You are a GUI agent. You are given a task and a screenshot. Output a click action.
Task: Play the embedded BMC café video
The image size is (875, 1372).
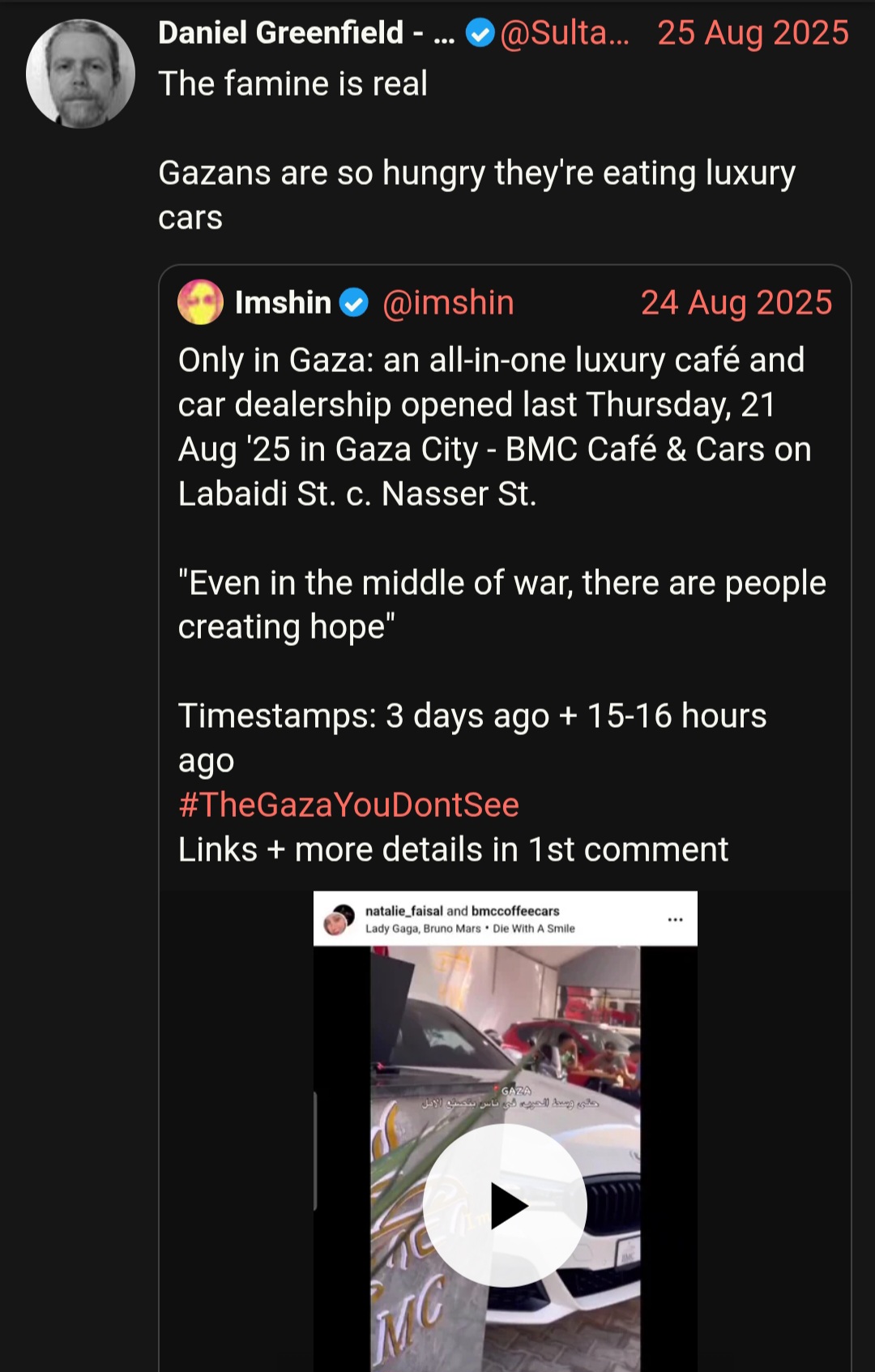click(x=505, y=1205)
